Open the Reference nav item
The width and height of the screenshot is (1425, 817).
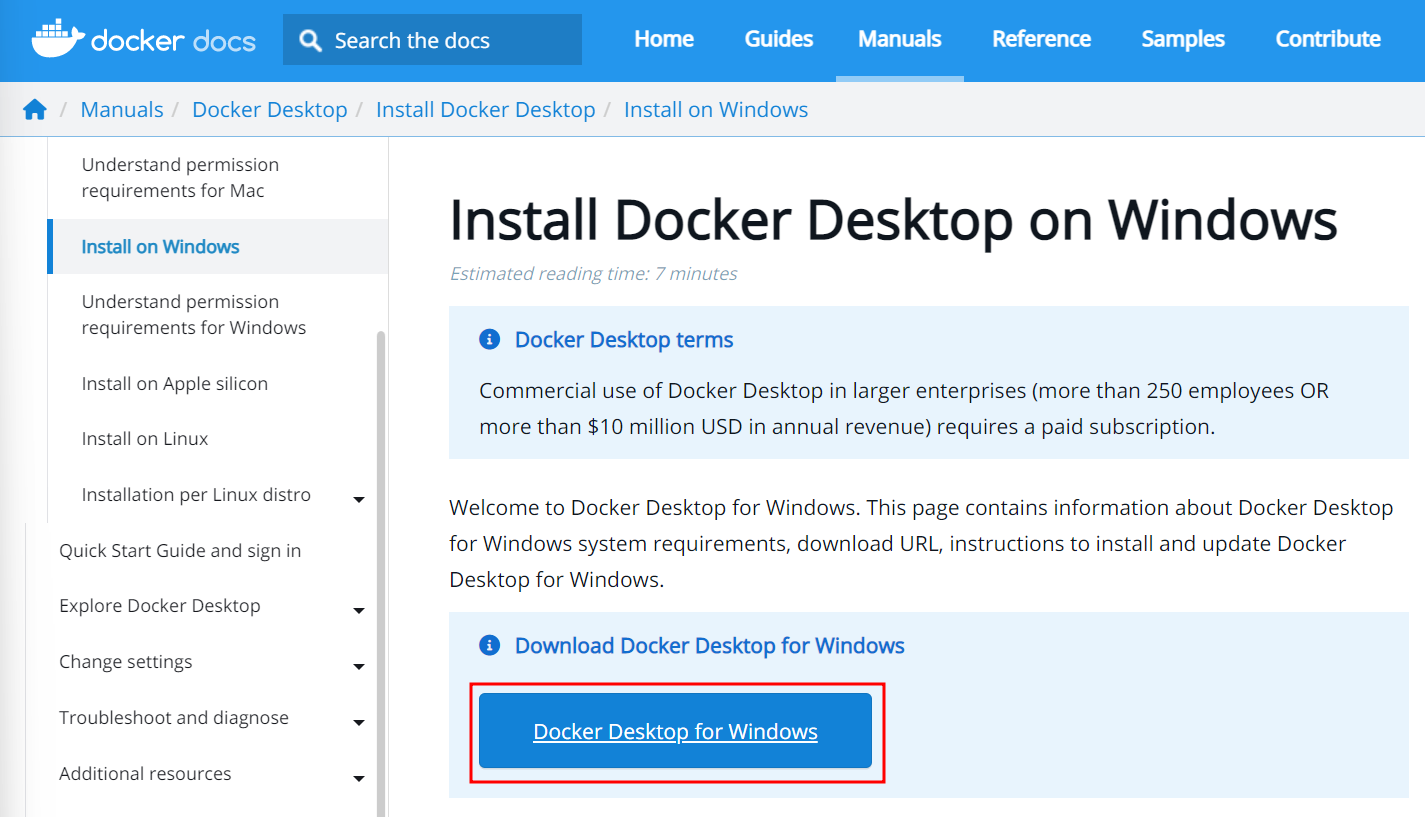click(1041, 39)
